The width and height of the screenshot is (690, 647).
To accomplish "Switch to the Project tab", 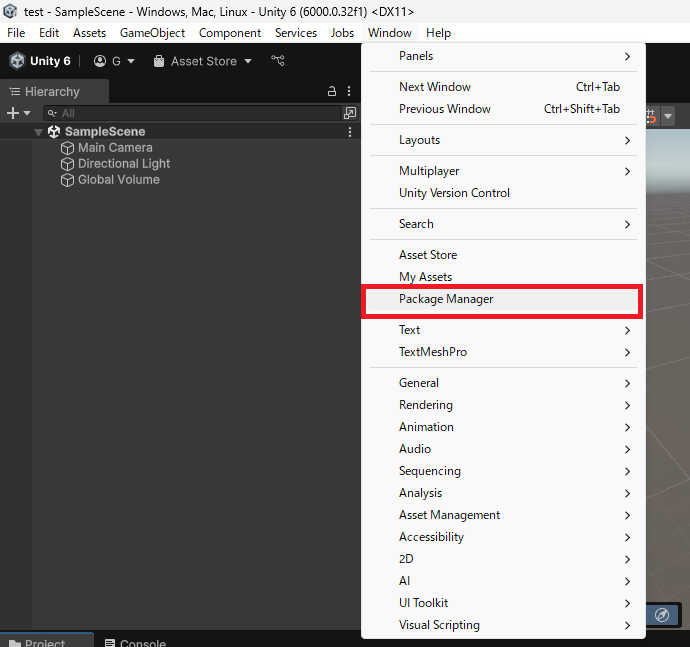I will (x=47, y=640).
